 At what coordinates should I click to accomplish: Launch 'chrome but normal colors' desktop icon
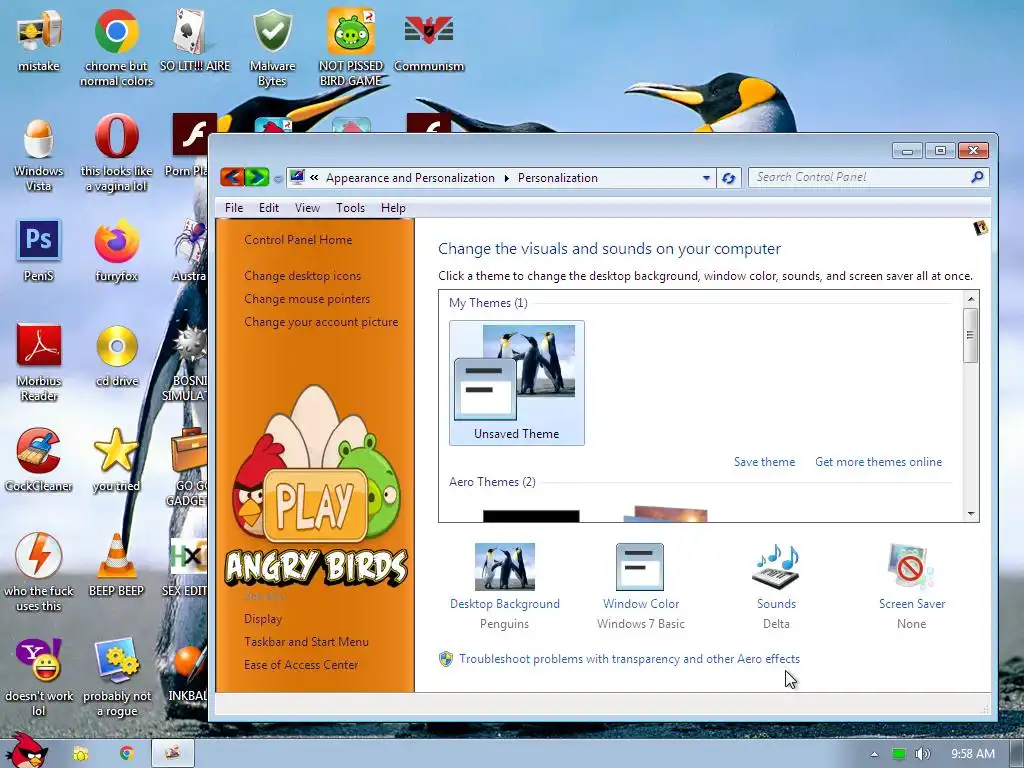click(116, 46)
